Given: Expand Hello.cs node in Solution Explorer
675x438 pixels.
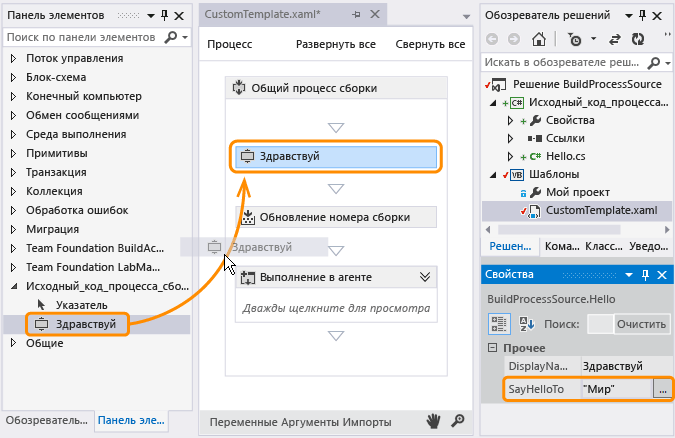Looking at the screenshot, I should pyautogui.click(x=510, y=156).
